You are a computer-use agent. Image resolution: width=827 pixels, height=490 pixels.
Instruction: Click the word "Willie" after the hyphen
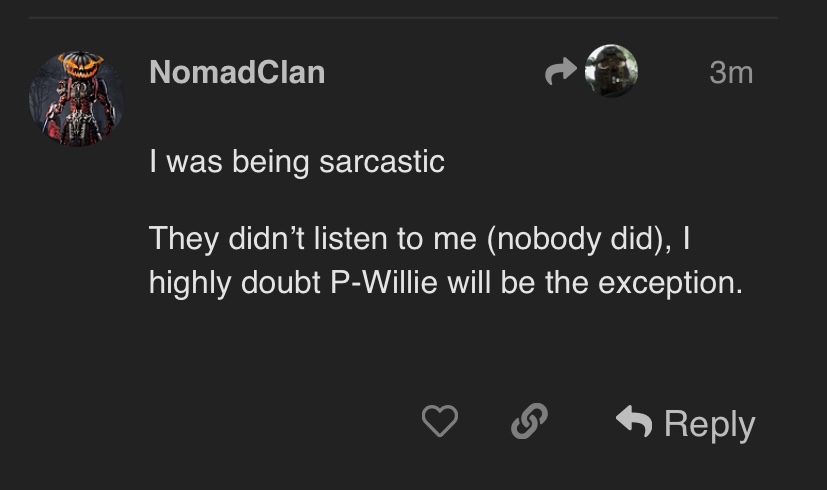[396, 282]
